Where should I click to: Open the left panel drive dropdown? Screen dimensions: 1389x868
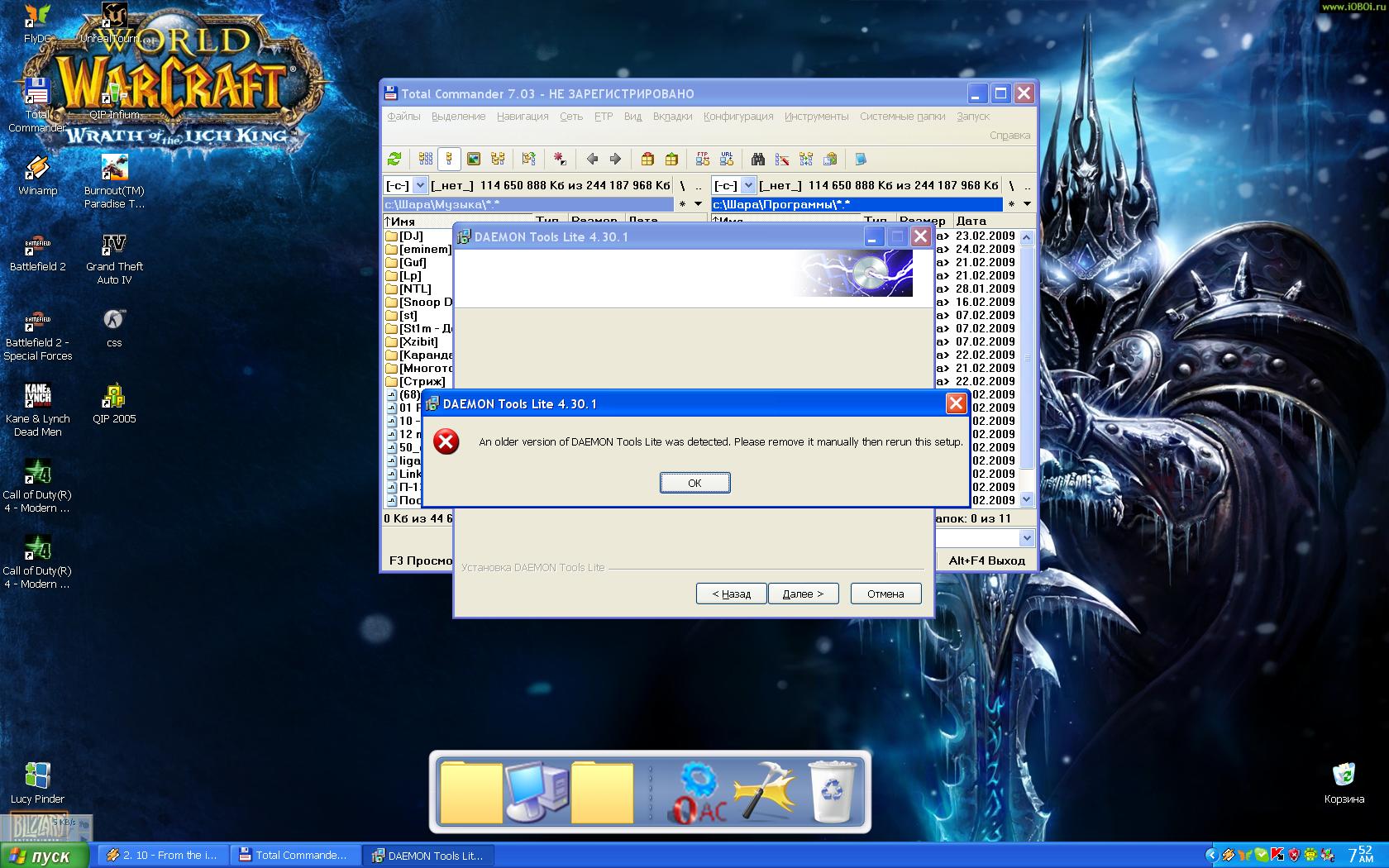420,185
